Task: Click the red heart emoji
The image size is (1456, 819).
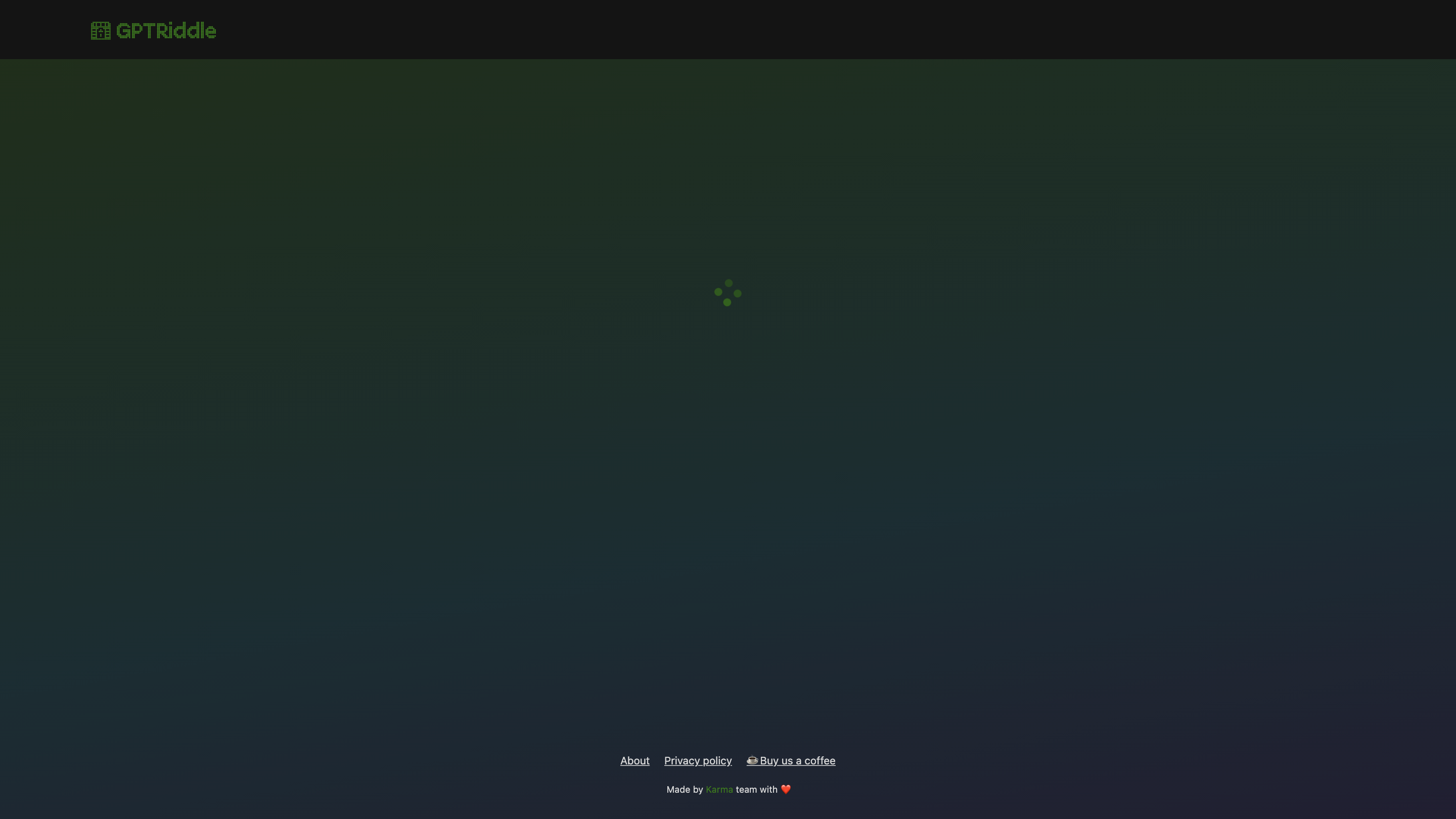Action: pyautogui.click(x=786, y=789)
